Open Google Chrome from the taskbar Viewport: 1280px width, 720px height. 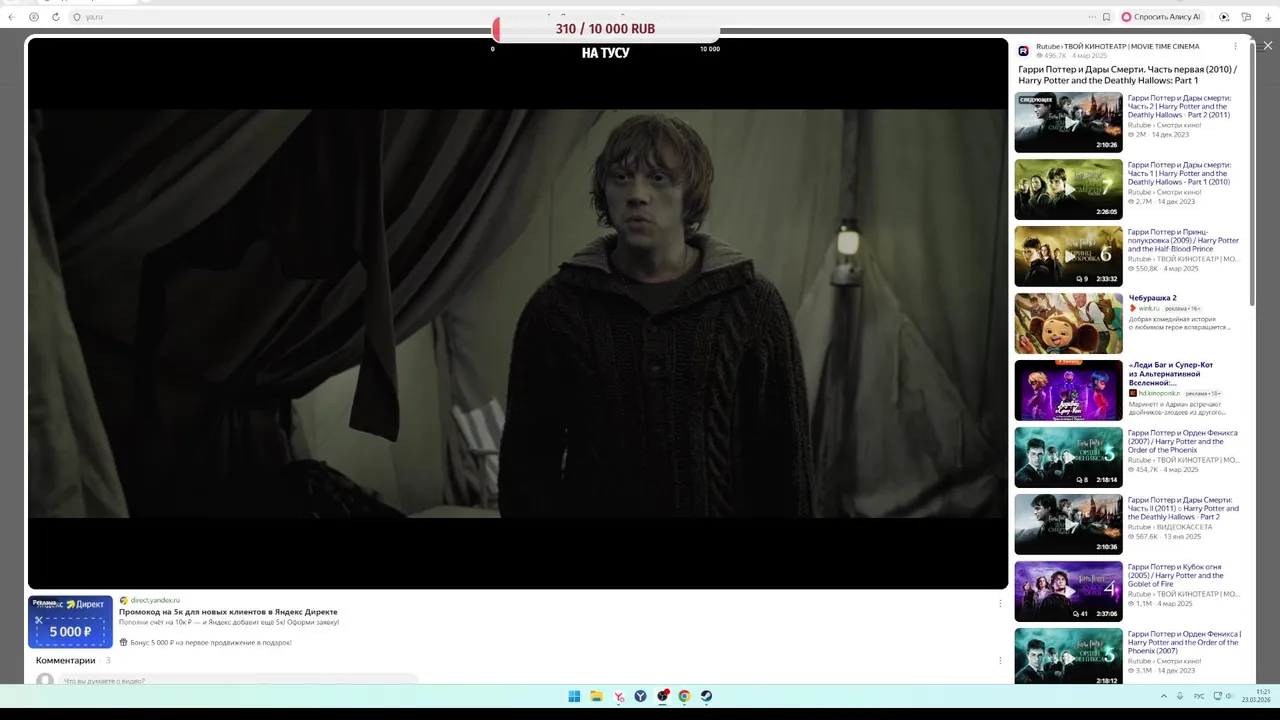click(x=685, y=696)
